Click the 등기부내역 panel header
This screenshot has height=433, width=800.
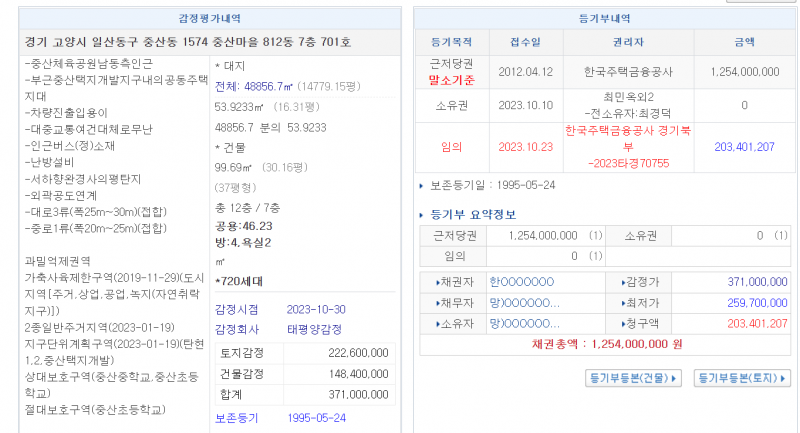(605, 18)
